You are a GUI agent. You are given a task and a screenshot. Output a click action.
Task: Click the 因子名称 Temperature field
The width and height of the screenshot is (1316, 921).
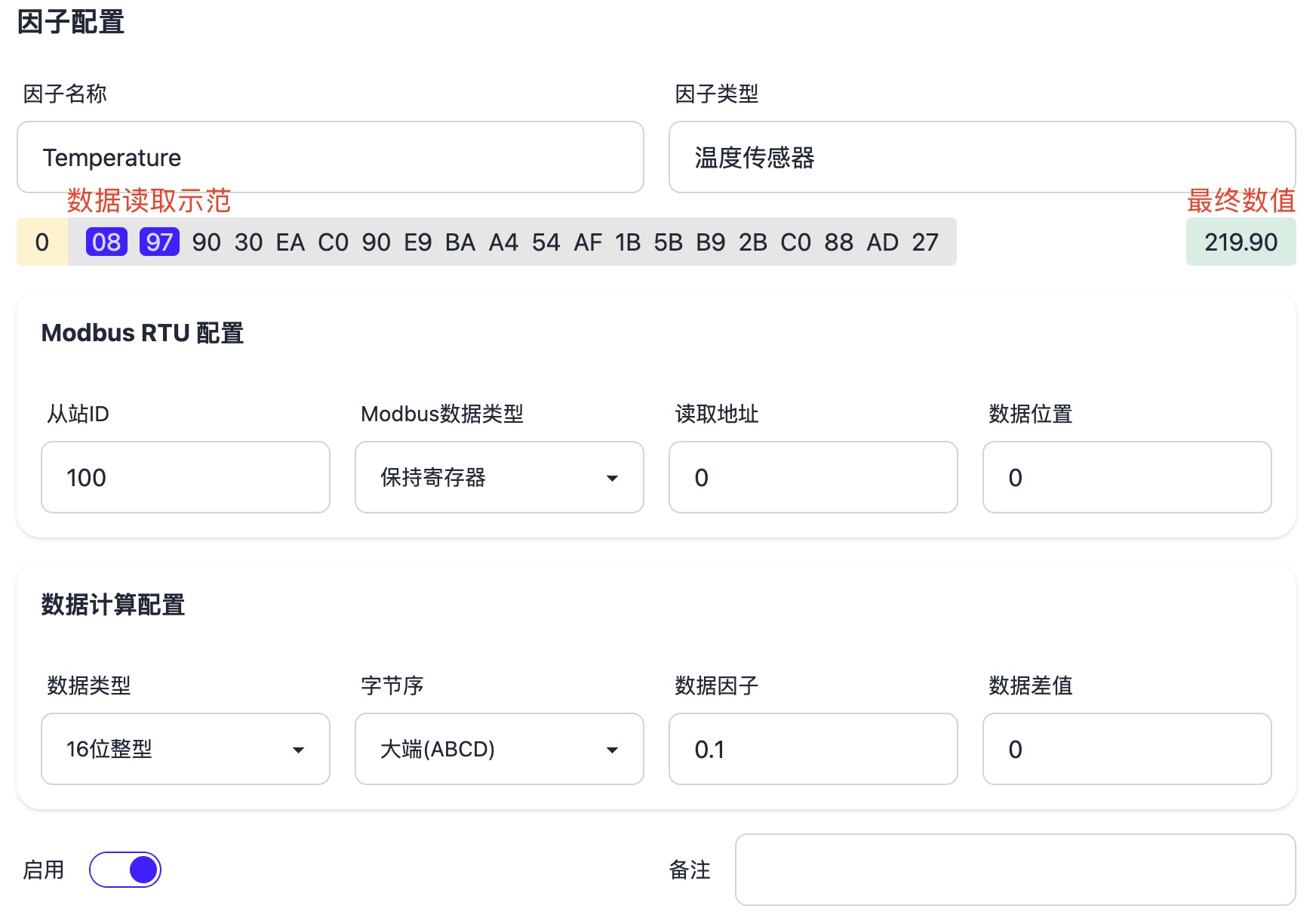330,157
